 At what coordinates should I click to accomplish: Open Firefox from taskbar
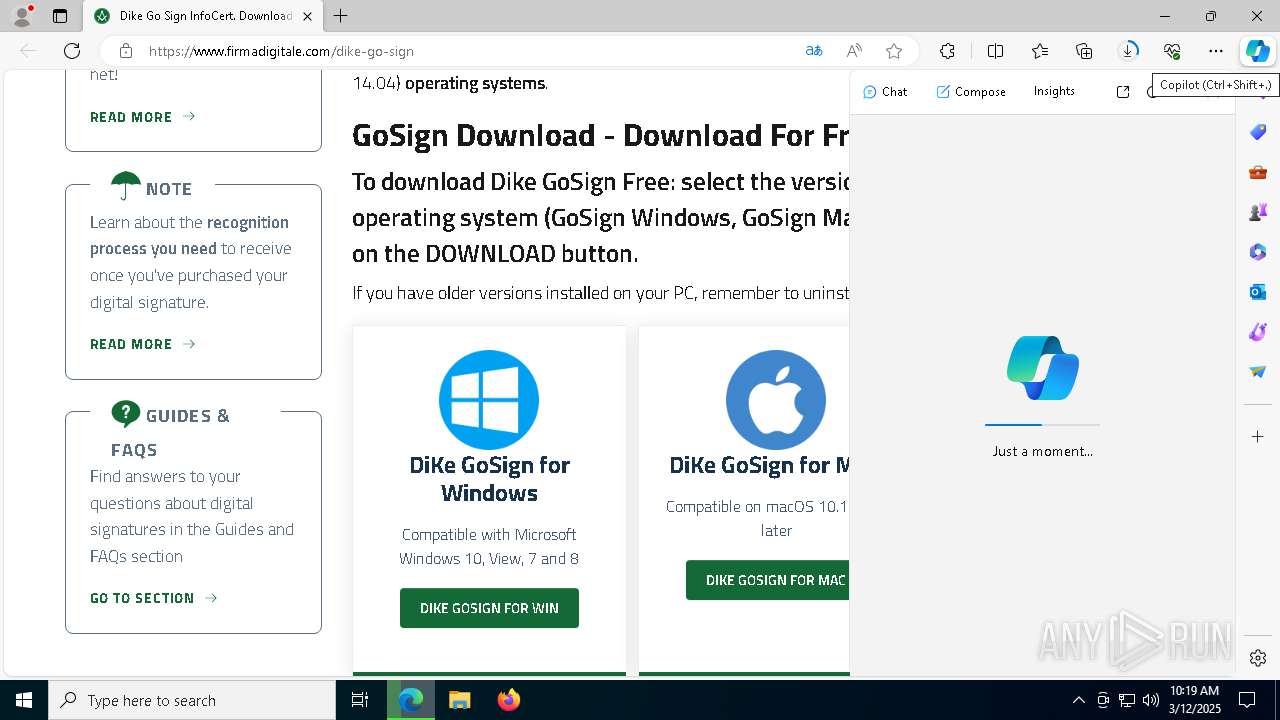(x=509, y=700)
